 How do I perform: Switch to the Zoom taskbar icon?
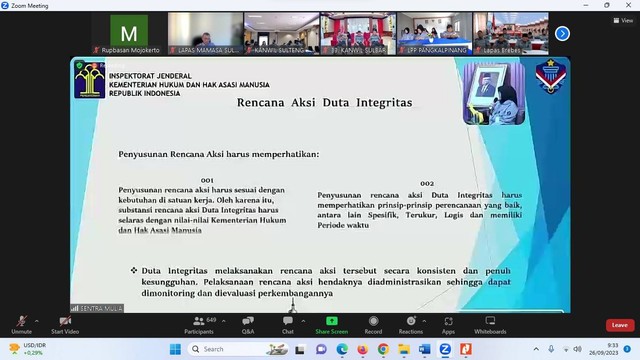445,349
